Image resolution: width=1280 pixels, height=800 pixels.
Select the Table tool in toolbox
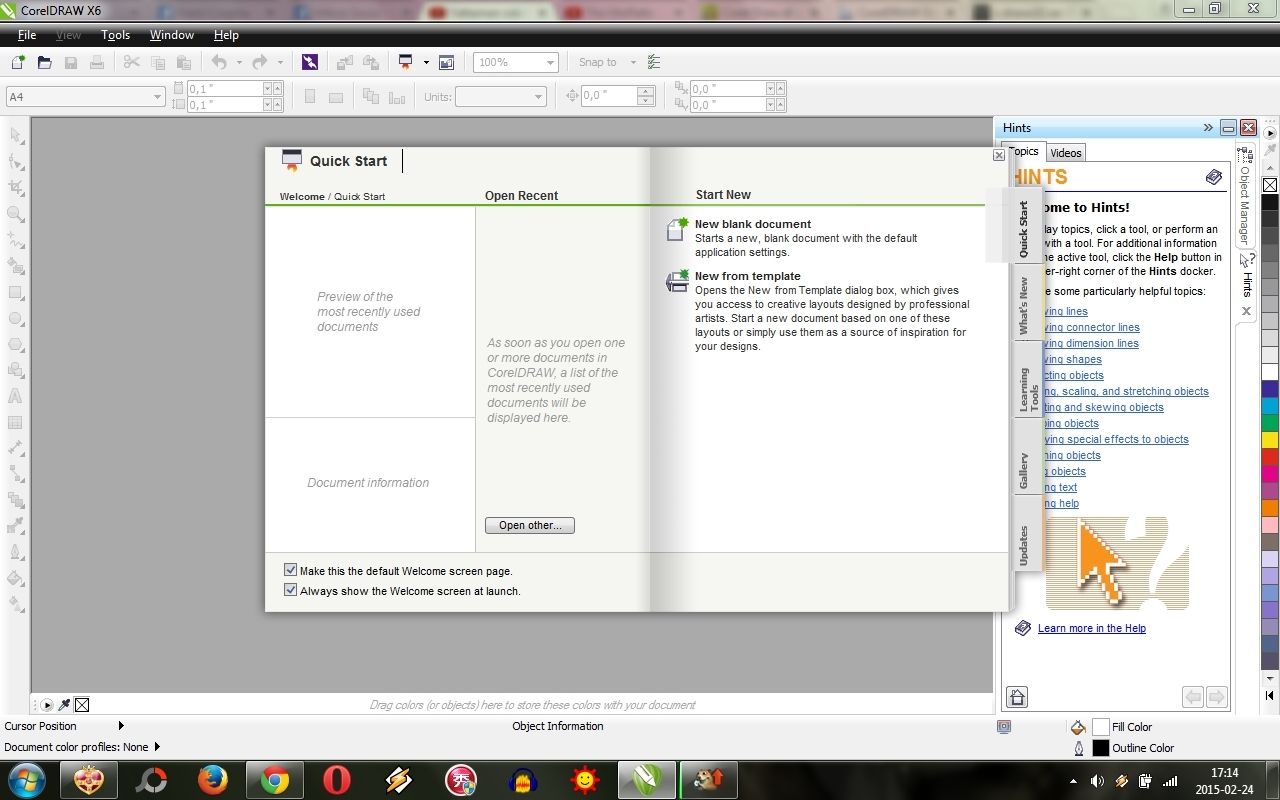pyautogui.click(x=15, y=422)
